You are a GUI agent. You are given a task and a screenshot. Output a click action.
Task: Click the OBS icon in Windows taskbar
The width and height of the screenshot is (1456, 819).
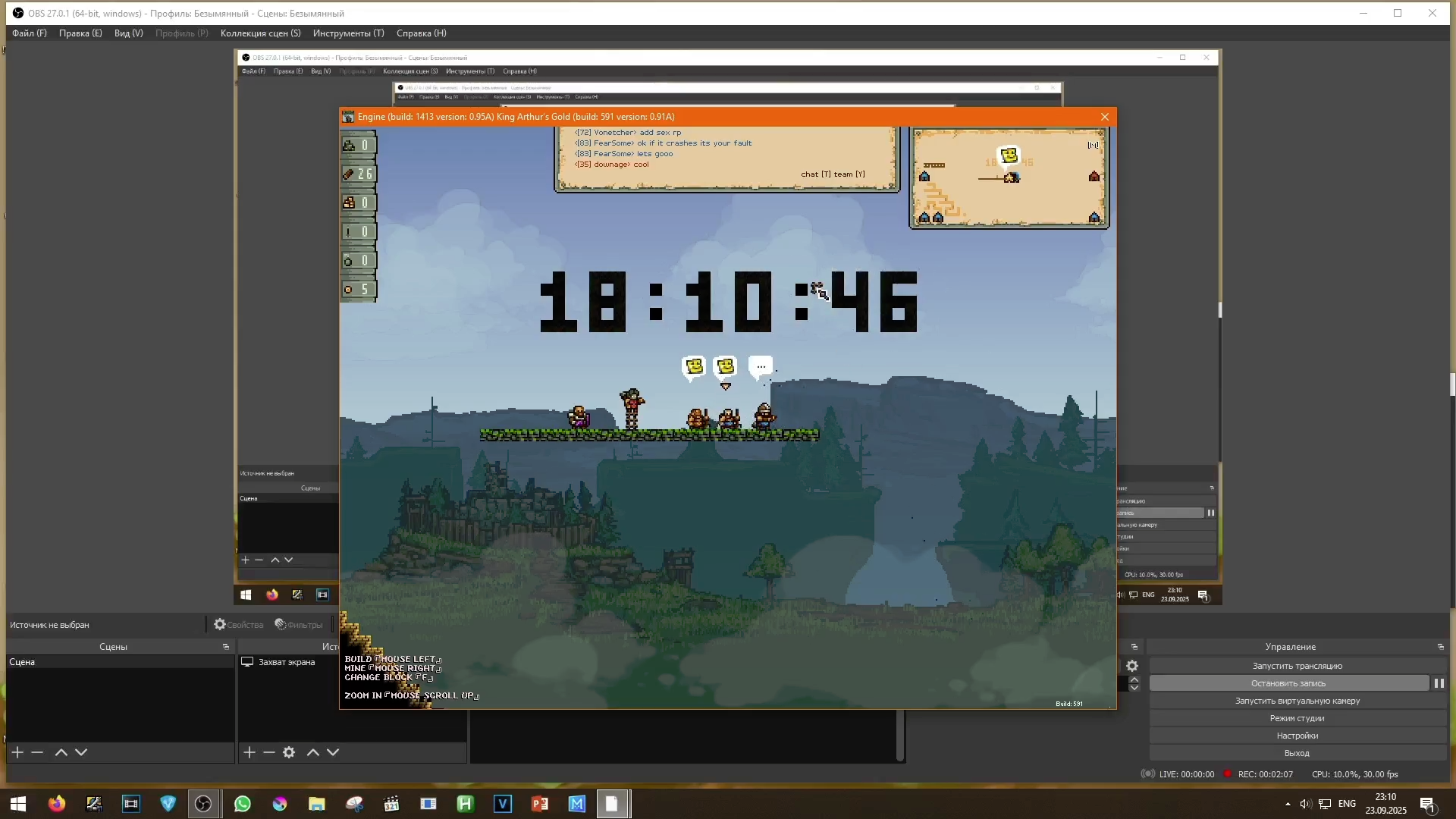coord(203,804)
